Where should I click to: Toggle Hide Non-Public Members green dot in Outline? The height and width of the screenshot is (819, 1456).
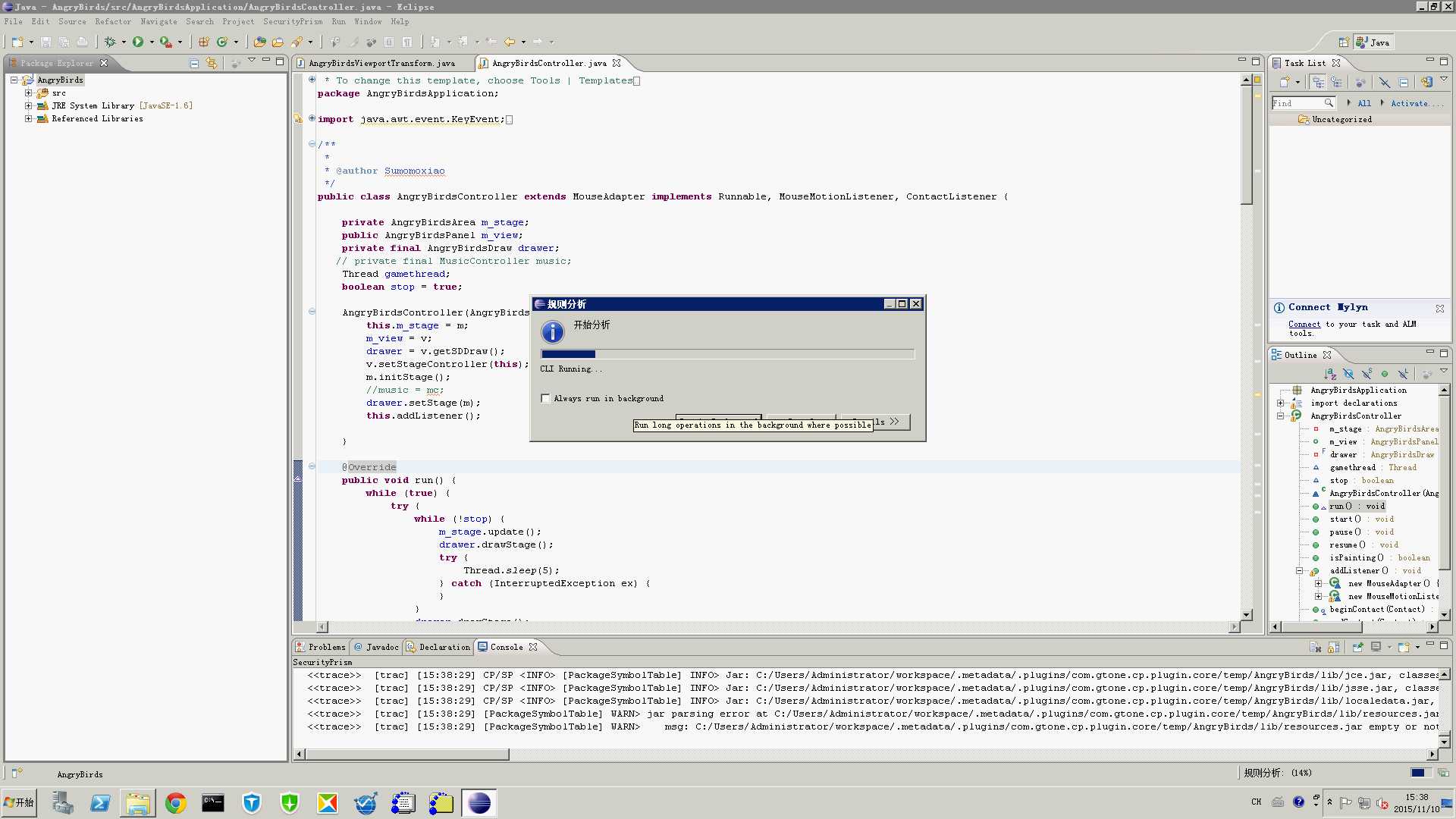tap(1385, 374)
